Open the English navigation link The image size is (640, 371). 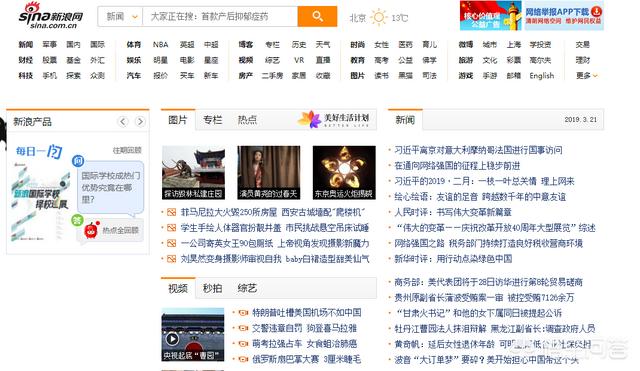[x=542, y=76]
